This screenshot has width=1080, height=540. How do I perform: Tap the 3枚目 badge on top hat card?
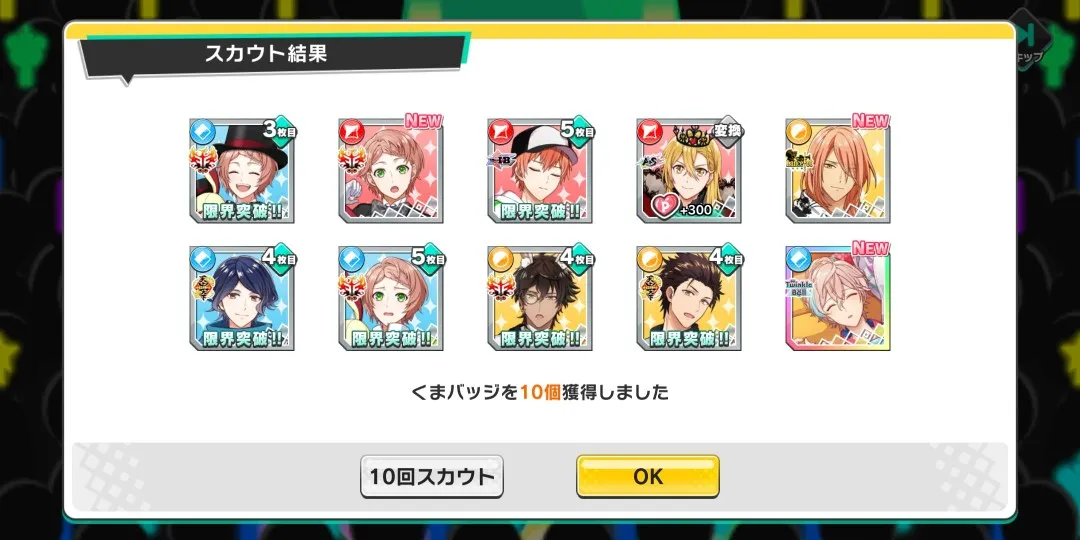point(279,129)
